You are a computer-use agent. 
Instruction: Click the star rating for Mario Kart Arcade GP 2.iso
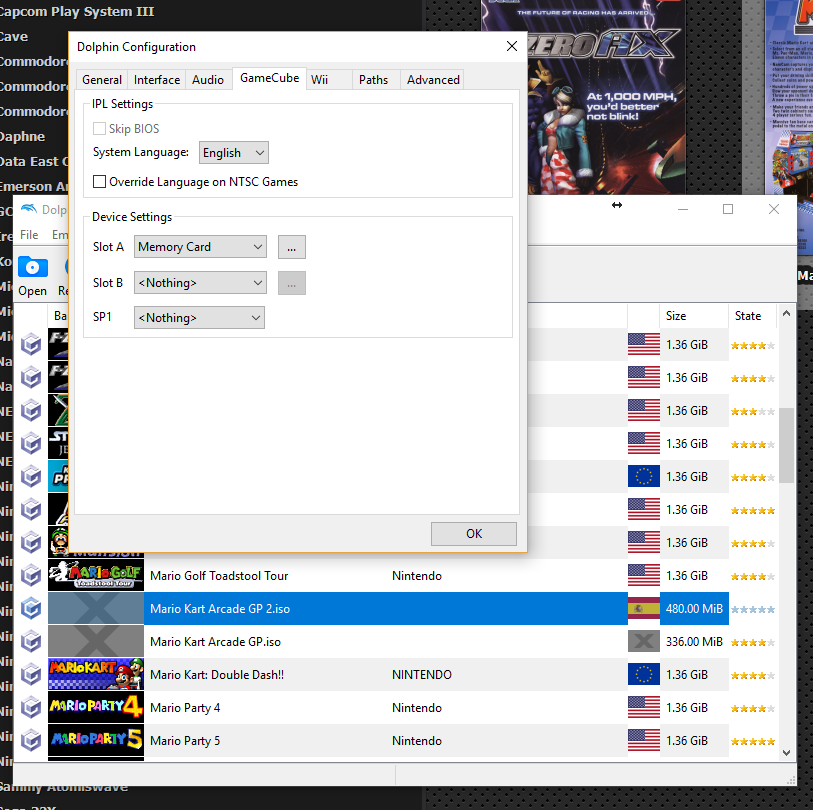(x=753, y=609)
